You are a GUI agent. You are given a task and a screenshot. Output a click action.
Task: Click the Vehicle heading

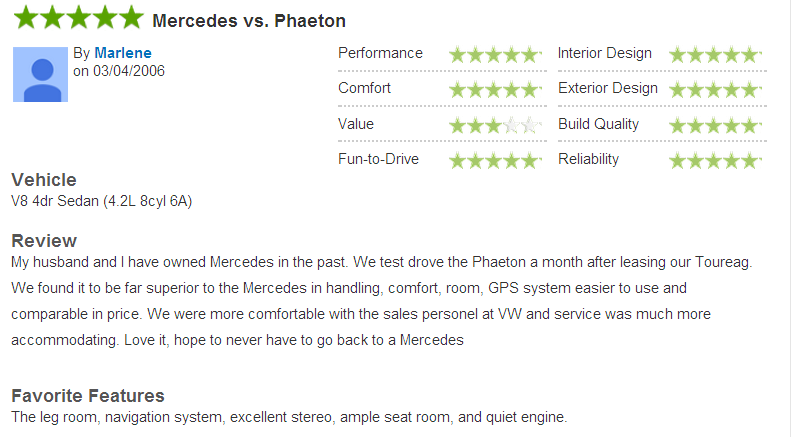[44, 180]
